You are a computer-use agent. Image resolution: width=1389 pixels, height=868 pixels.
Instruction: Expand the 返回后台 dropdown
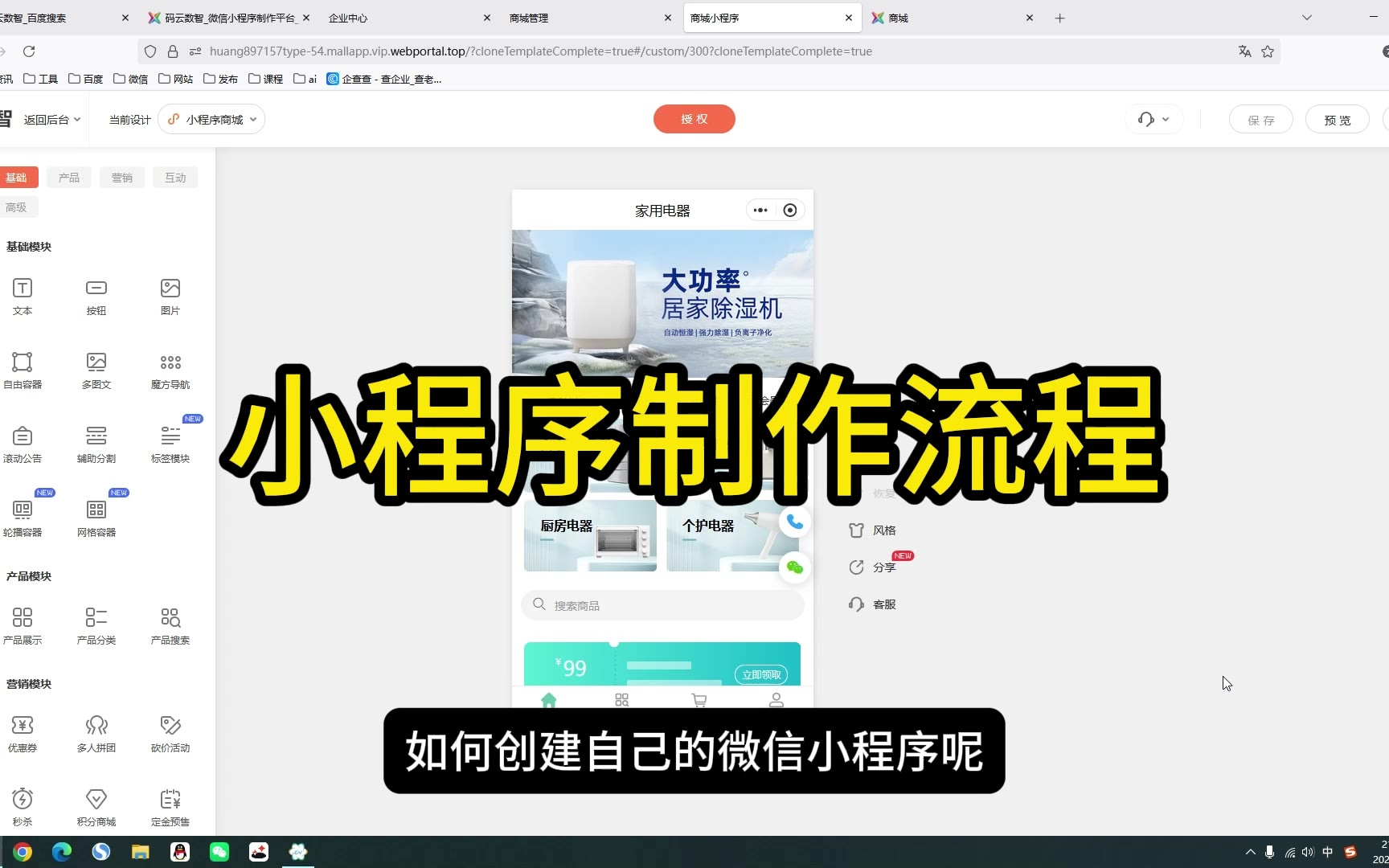pos(52,120)
